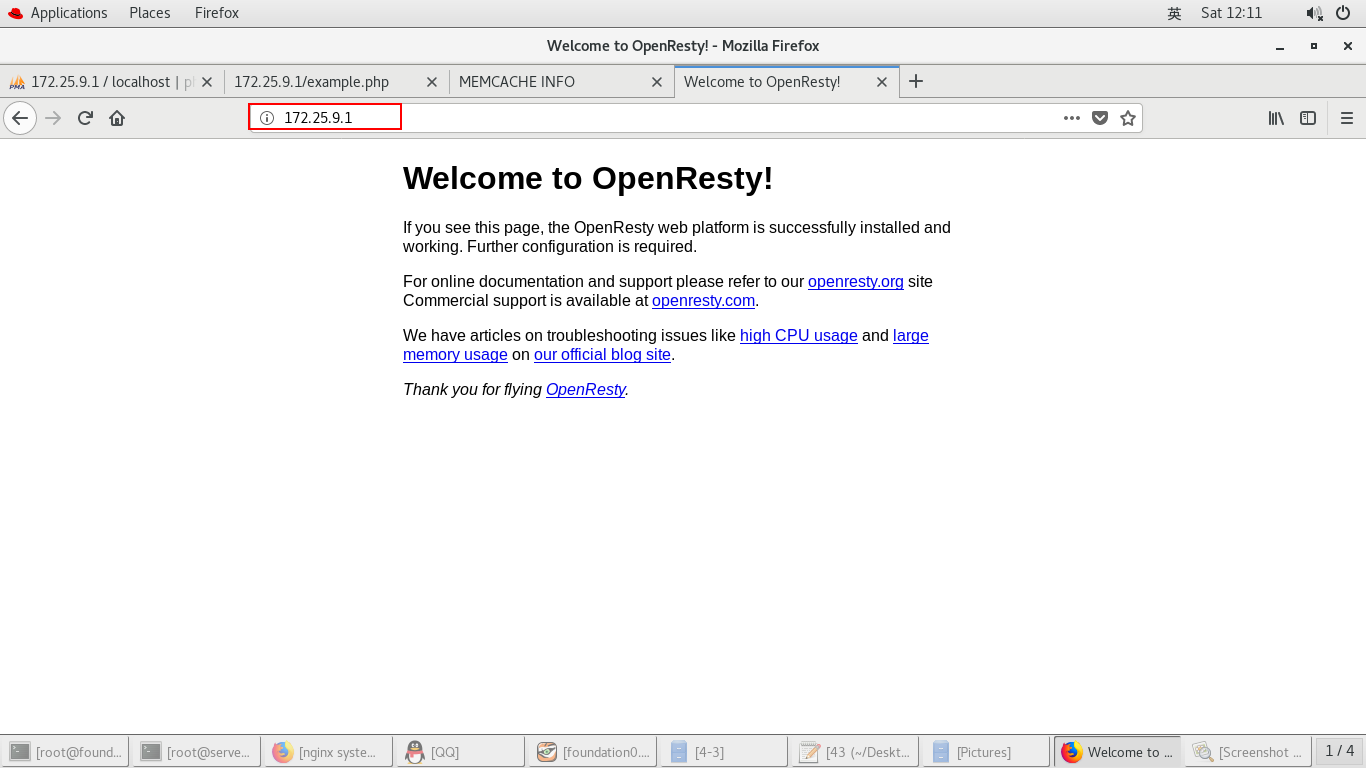This screenshot has width=1366, height=768.
Task: Follow the openresty.com link
Action: pyautogui.click(x=703, y=301)
